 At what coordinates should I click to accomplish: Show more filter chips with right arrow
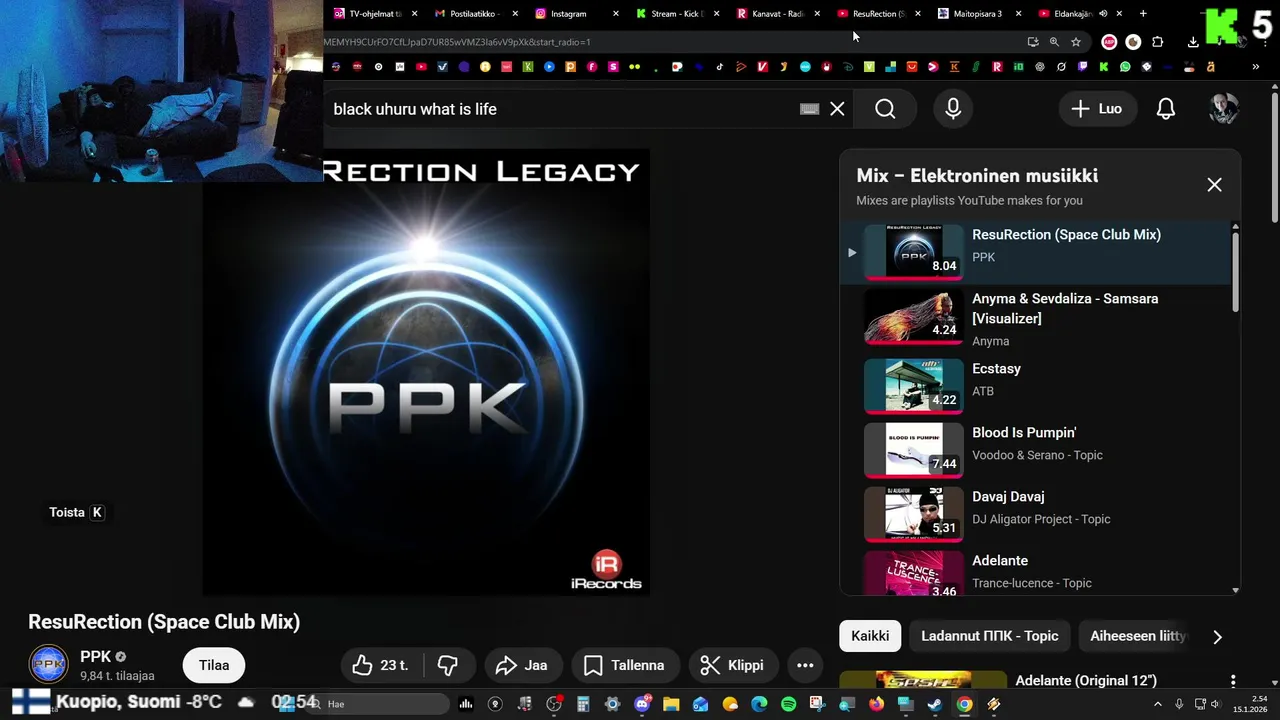1217,636
